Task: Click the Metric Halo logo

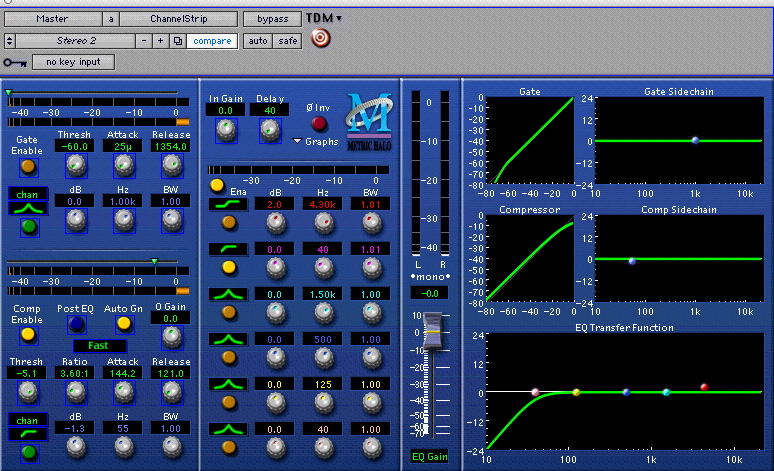Action: [369, 121]
